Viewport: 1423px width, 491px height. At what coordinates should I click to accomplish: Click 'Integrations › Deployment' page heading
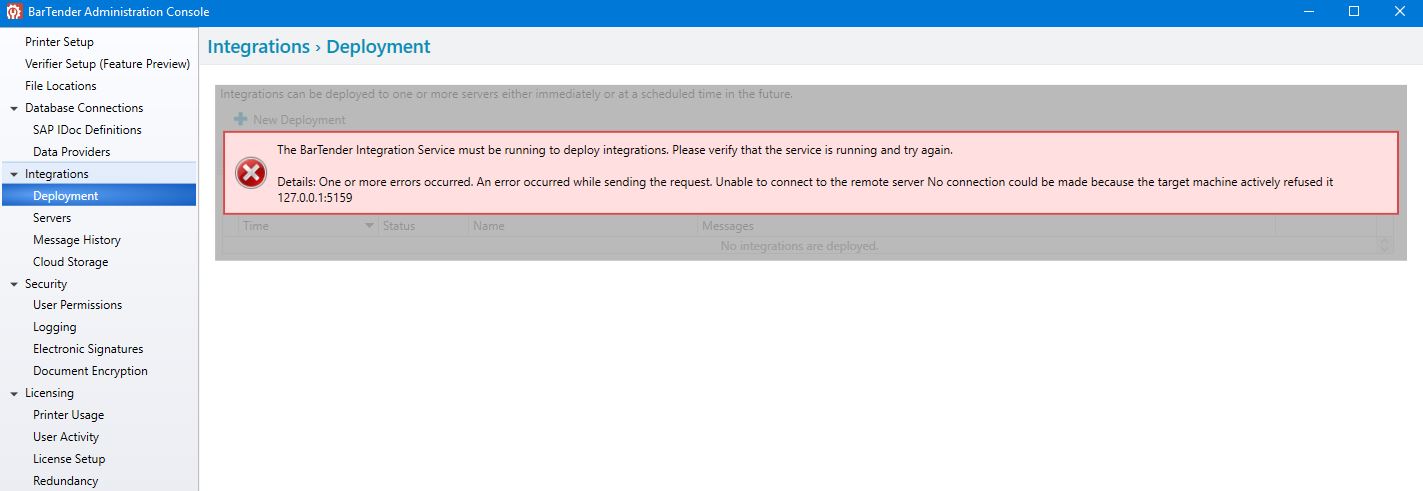coord(319,47)
